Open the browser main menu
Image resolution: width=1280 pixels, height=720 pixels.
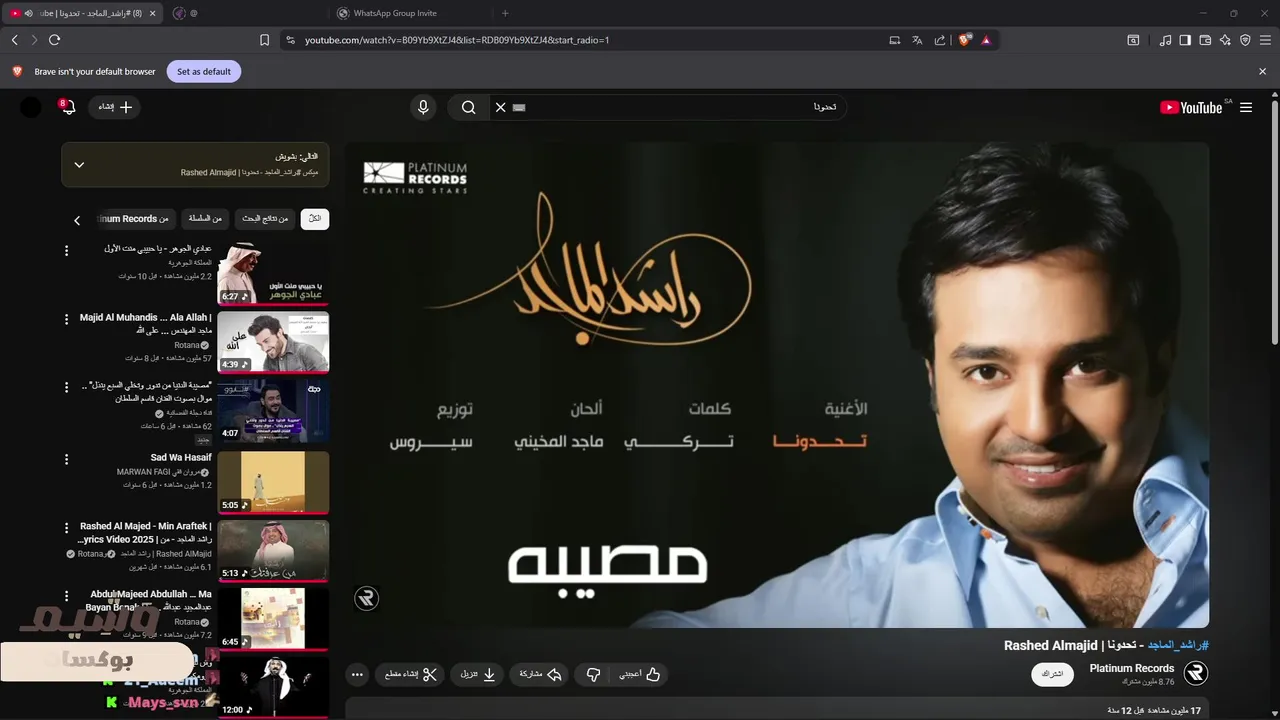[x=1265, y=40]
